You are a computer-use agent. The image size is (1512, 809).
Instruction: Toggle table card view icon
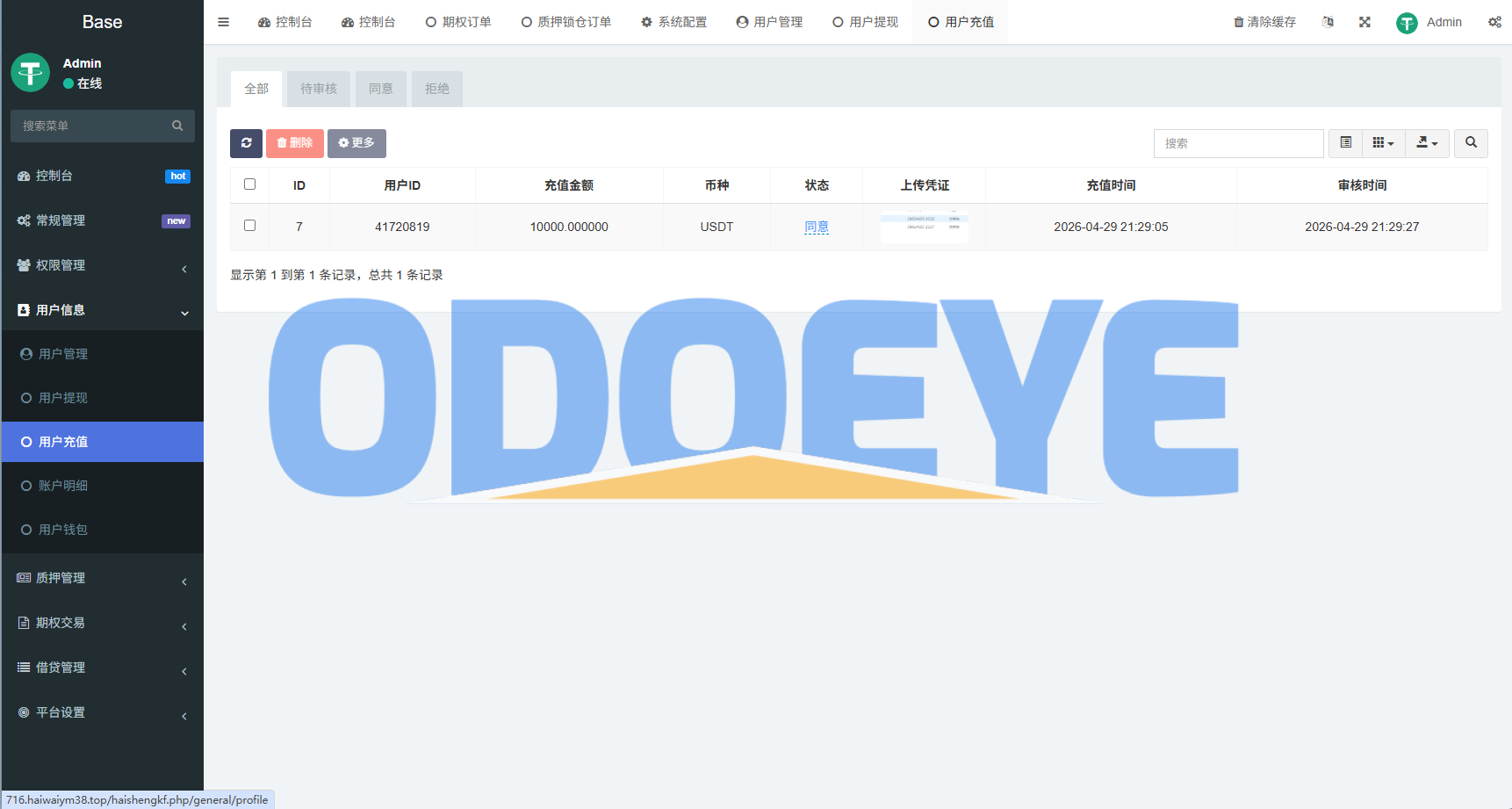pos(1345,143)
